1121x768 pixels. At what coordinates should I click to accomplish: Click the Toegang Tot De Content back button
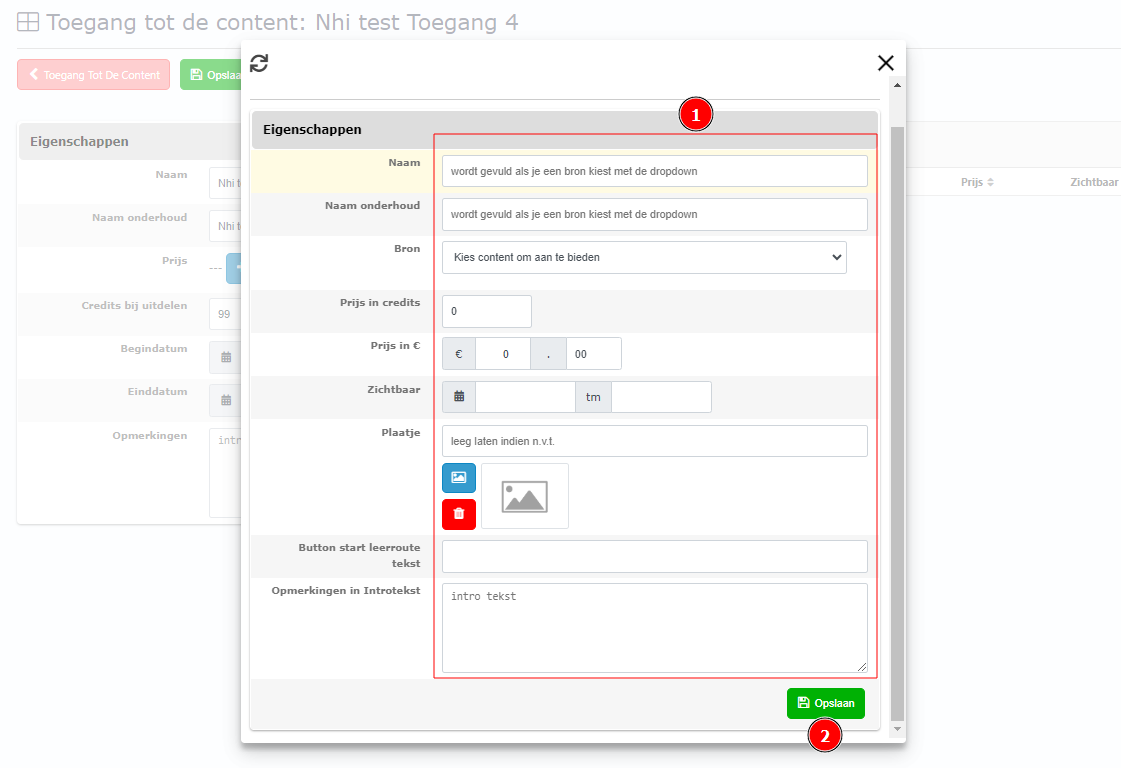[x=94, y=75]
